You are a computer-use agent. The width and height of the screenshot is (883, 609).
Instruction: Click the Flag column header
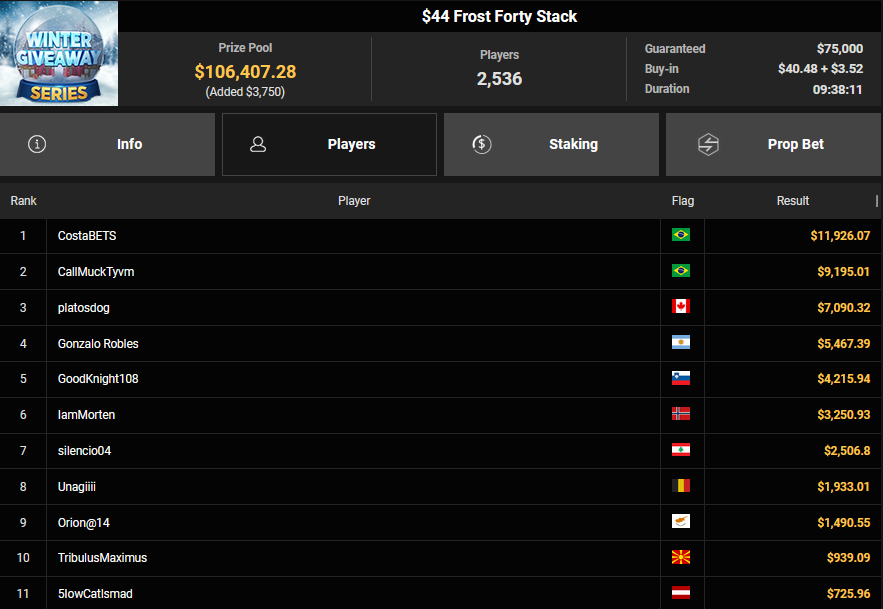(682, 201)
